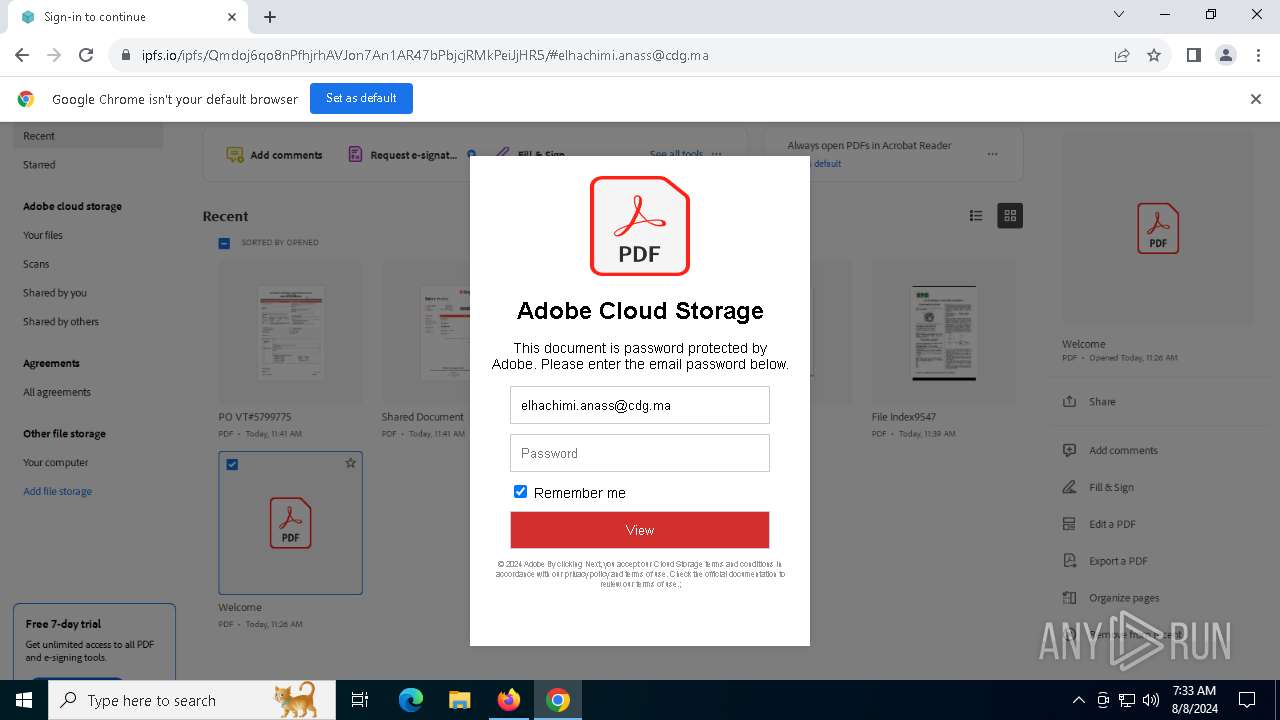Go back with the browser back arrow
Image resolution: width=1280 pixels, height=720 pixels.
[x=22, y=55]
